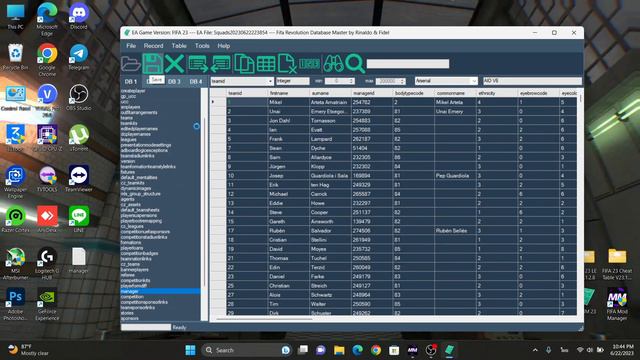This screenshot has width=640, height=360.
Task: Click the green X delete icon
Action: (174, 64)
